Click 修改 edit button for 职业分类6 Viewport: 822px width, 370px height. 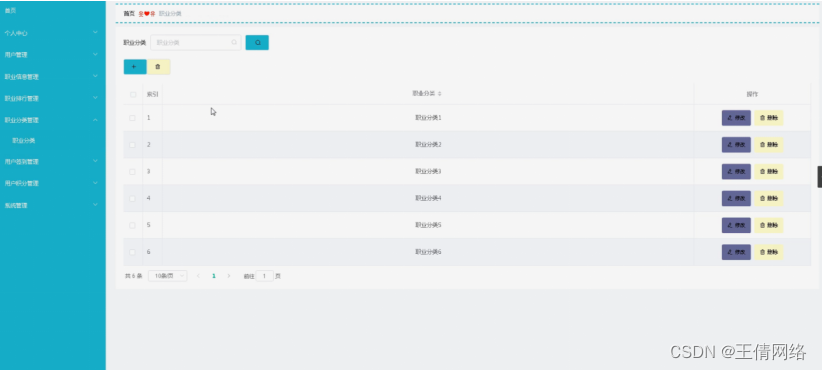coord(736,252)
